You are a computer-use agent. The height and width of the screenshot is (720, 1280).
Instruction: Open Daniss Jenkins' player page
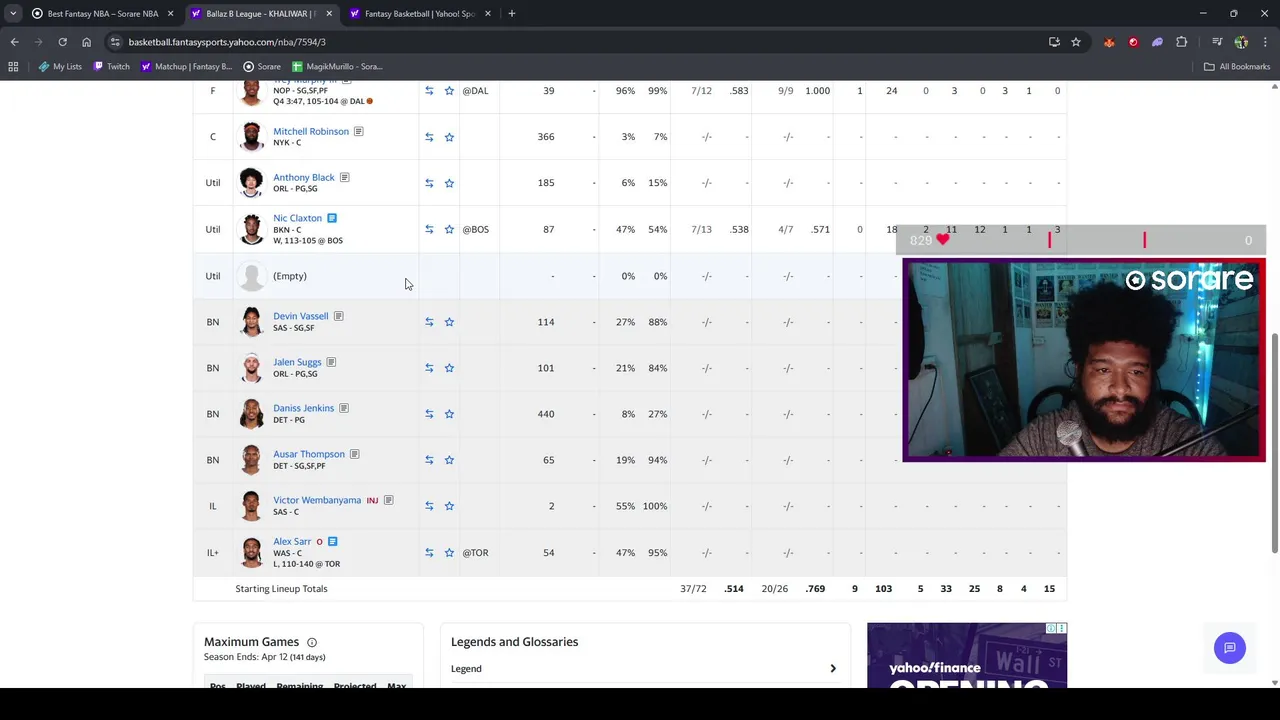click(304, 408)
